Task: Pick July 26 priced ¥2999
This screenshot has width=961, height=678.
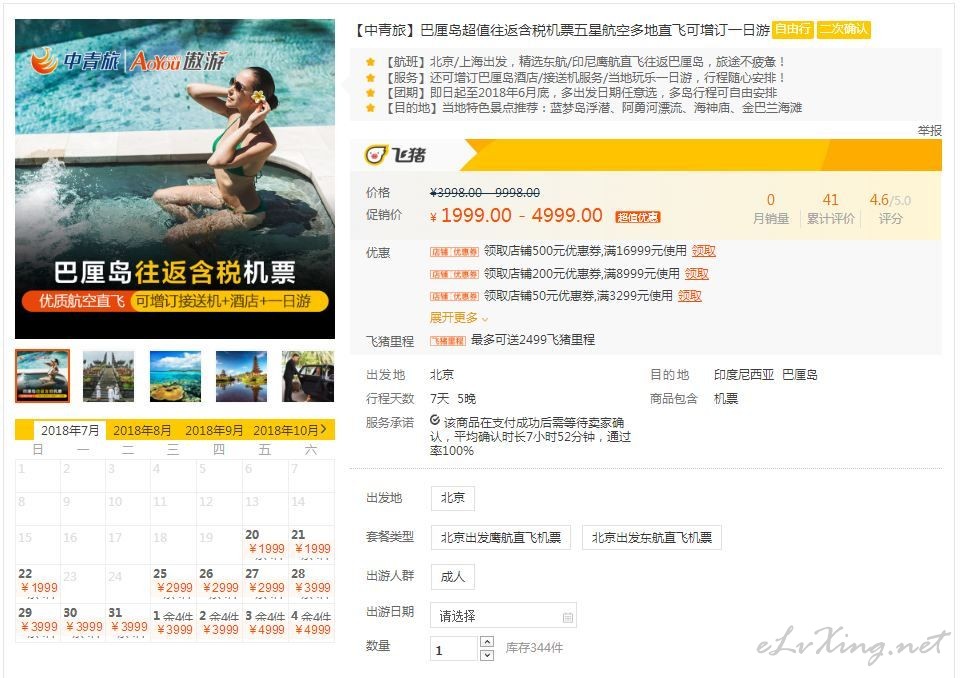Action: (220, 582)
